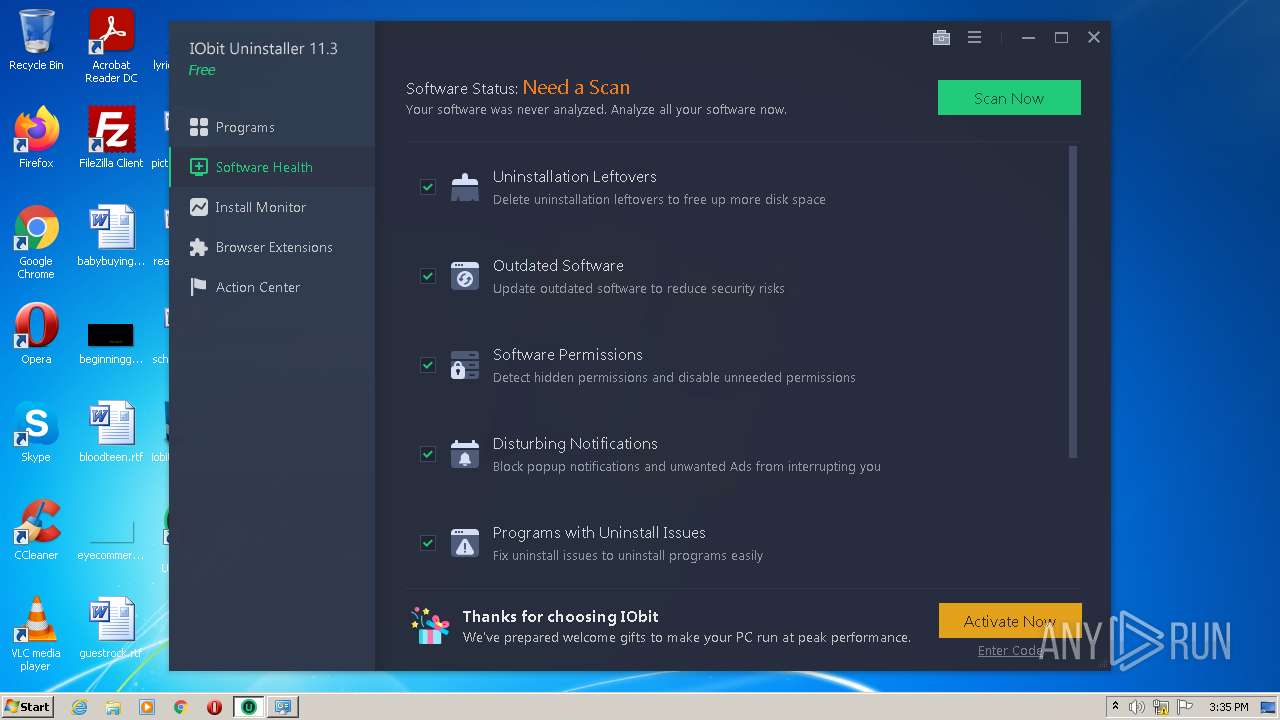Go to Browser Extensions section
This screenshot has width=1280, height=720.
click(271, 247)
